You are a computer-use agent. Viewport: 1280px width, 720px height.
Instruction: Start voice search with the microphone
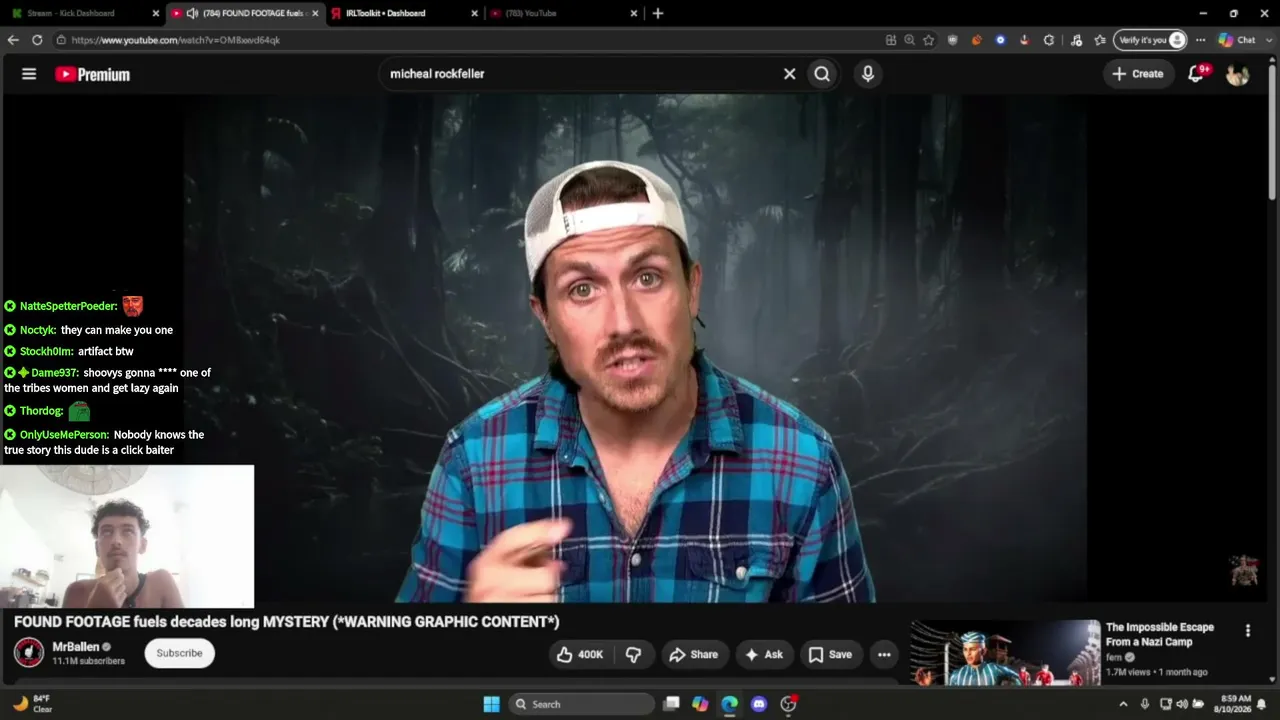pos(868,74)
